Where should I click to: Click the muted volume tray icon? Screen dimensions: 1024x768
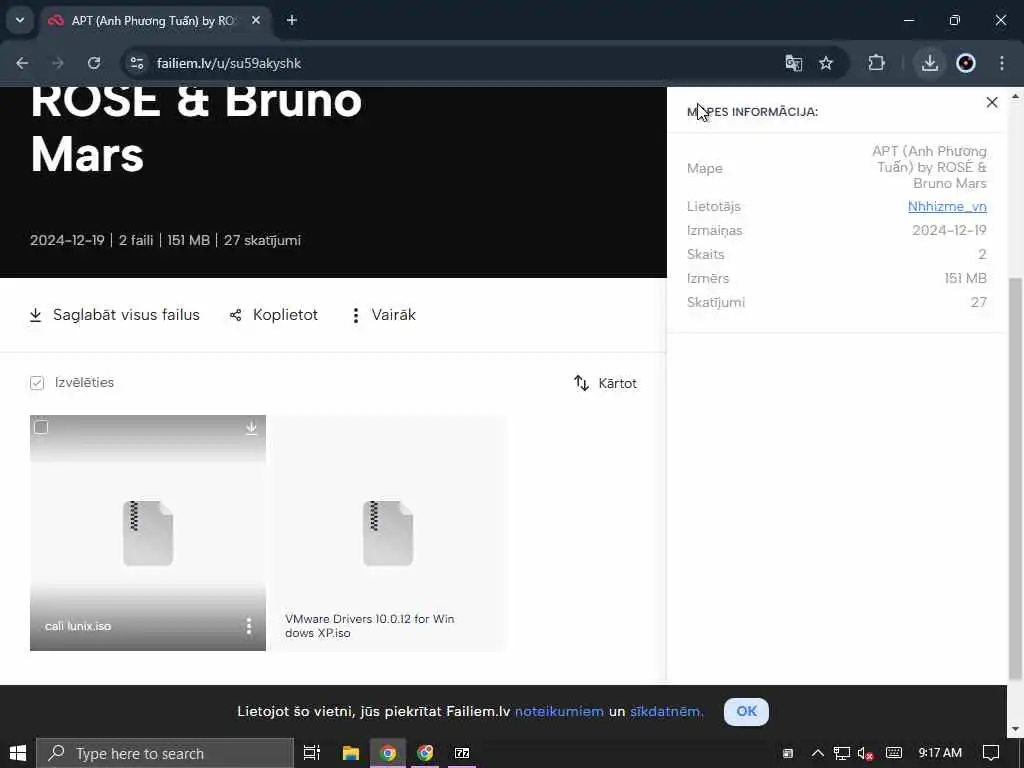pyautogui.click(x=865, y=754)
